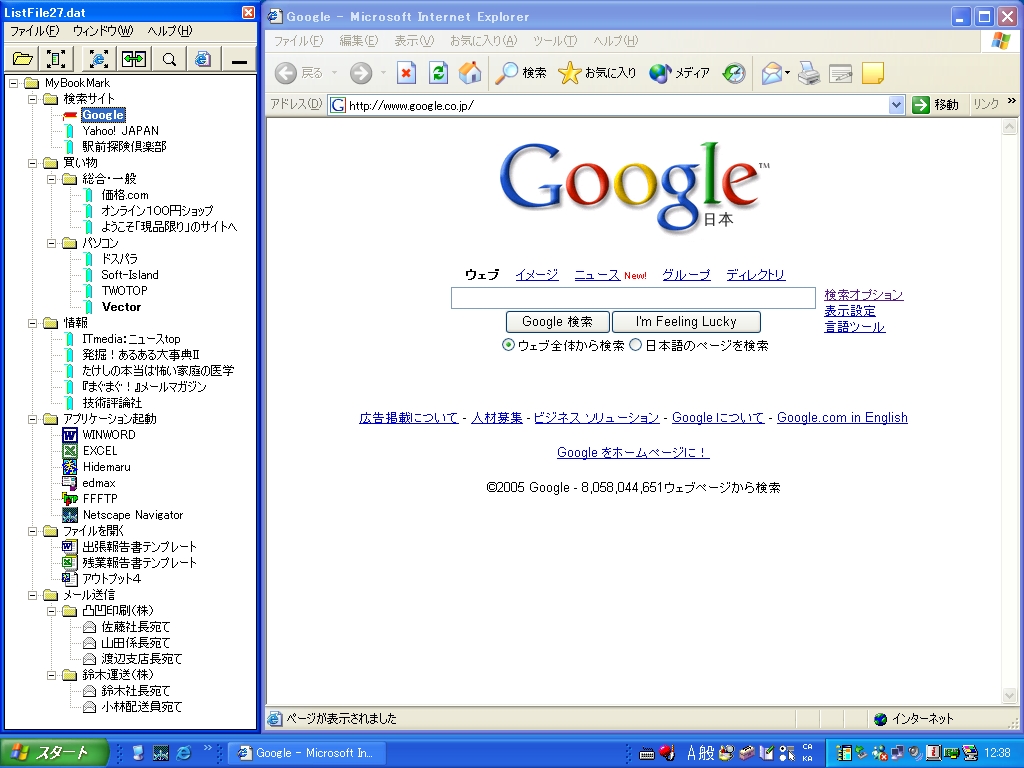This screenshot has height=768, width=1024.
Task: Click the magnifier search icon in ListFile toolbar
Action: click(x=169, y=59)
